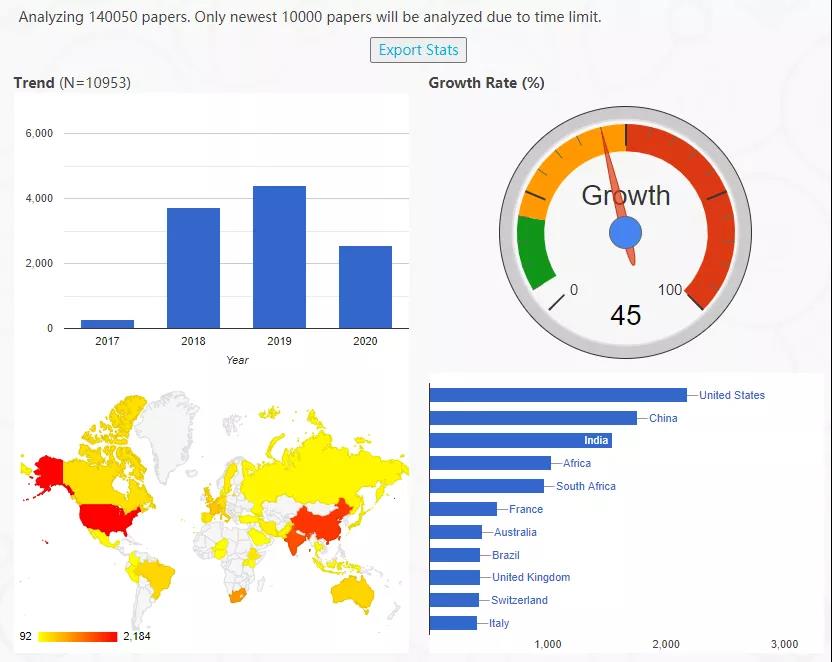This screenshot has height=662, width=832.
Task: Click India on the world map
Action: (x=293, y=540)
